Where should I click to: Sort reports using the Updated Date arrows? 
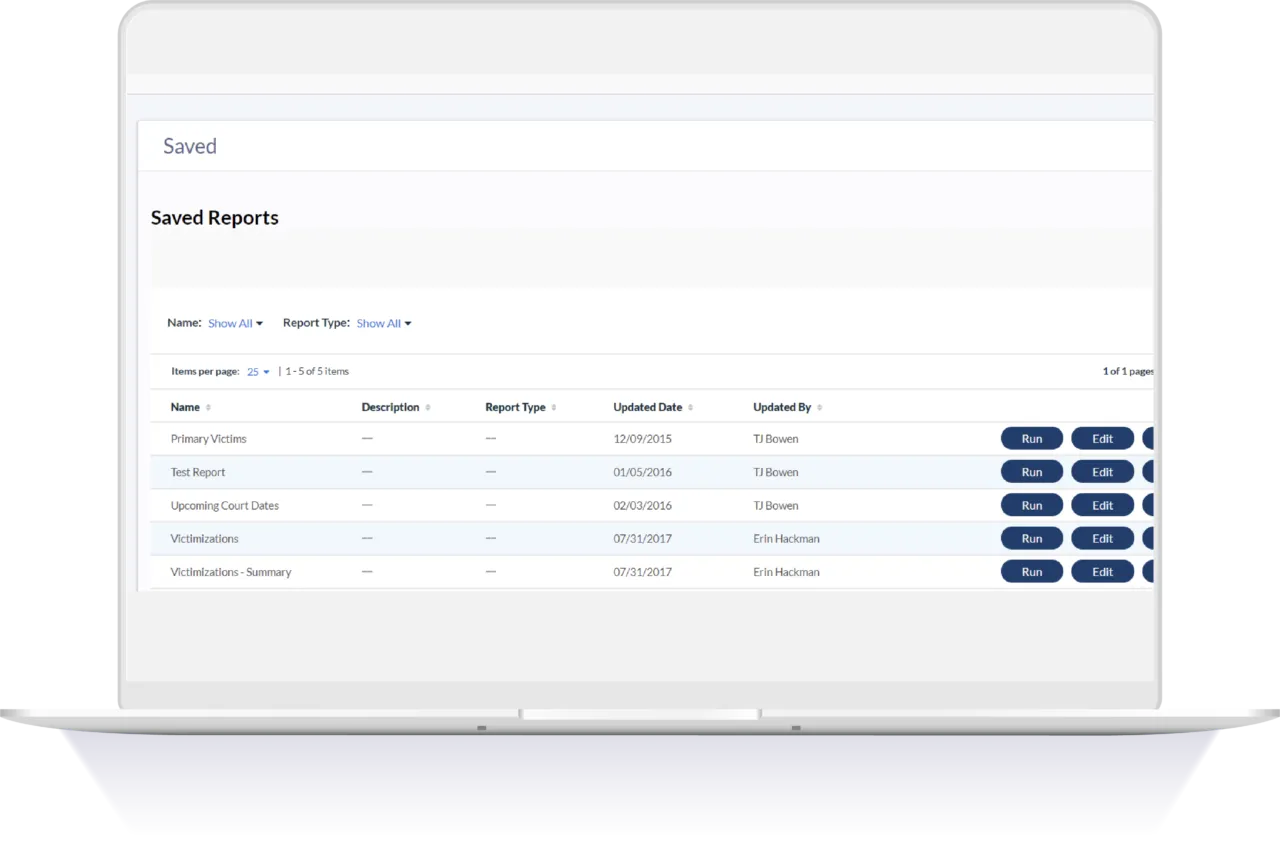coord(691,408)
